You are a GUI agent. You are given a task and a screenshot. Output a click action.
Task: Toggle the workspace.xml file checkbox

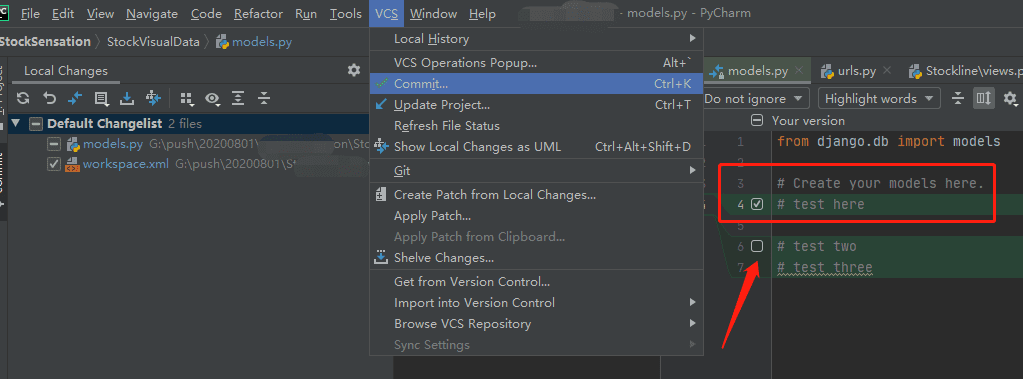coord(54,164)
